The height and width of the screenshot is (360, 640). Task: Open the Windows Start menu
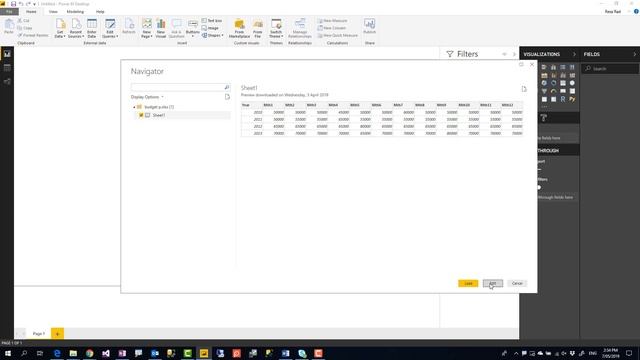[x=7, y=353]
